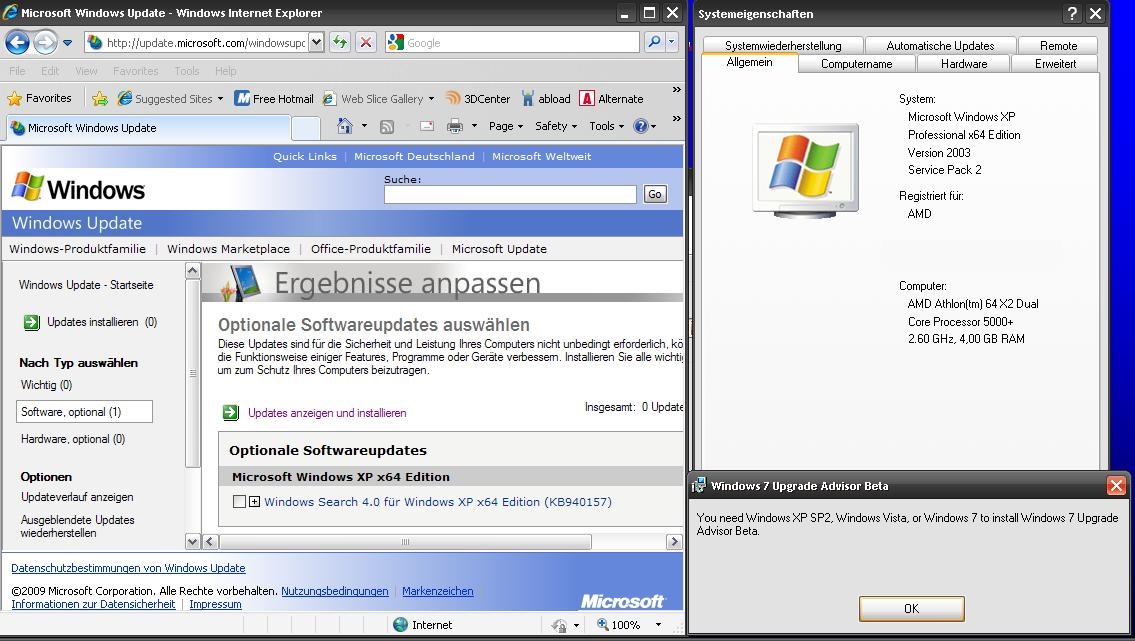
Task: Open the address bar dropdown arrow
Action: click(316, 42)
